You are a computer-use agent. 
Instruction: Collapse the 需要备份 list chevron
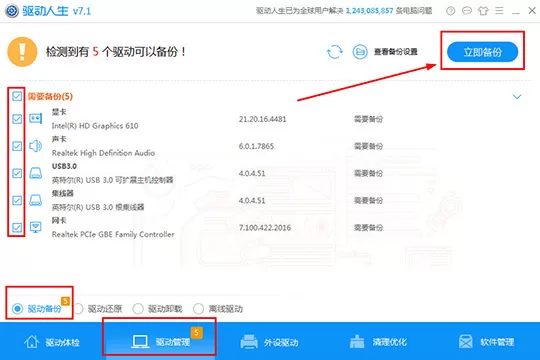[x=517, y=97]
